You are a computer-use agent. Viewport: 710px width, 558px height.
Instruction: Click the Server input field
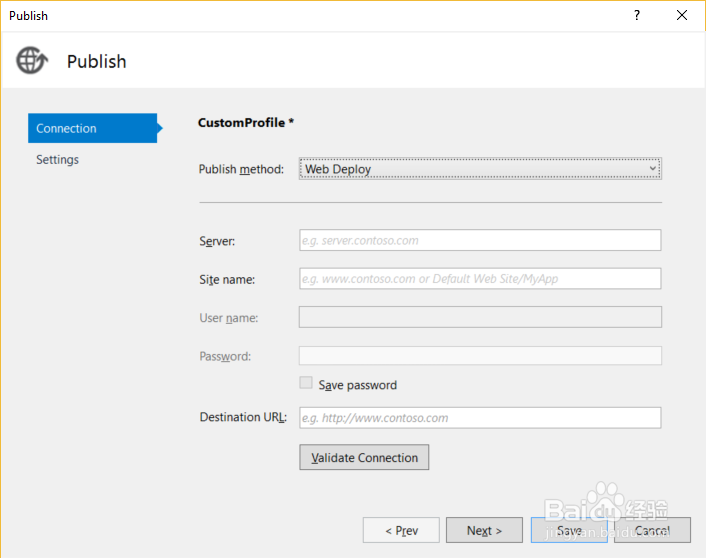480,240
